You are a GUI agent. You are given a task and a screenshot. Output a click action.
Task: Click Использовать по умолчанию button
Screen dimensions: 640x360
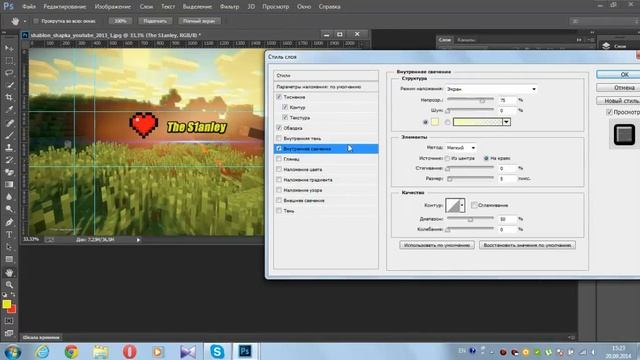pyautogui.click(x=437, y=245)
